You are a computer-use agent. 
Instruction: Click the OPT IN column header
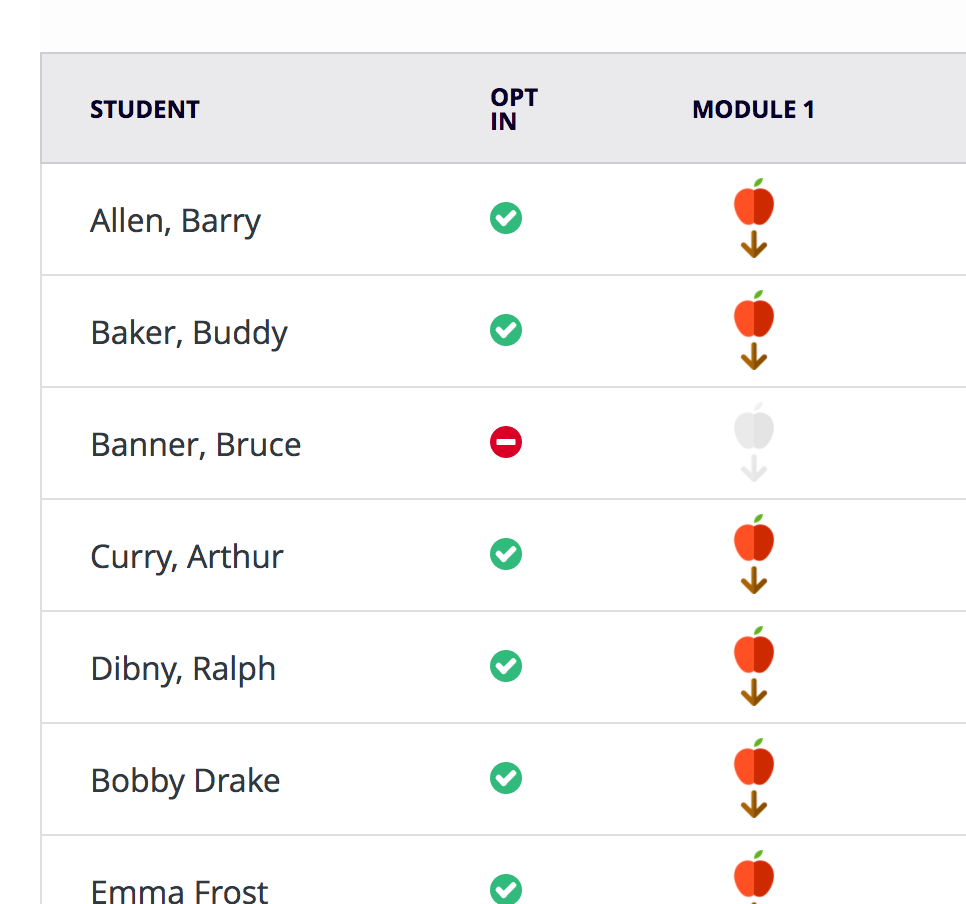(x=514, y=109)
